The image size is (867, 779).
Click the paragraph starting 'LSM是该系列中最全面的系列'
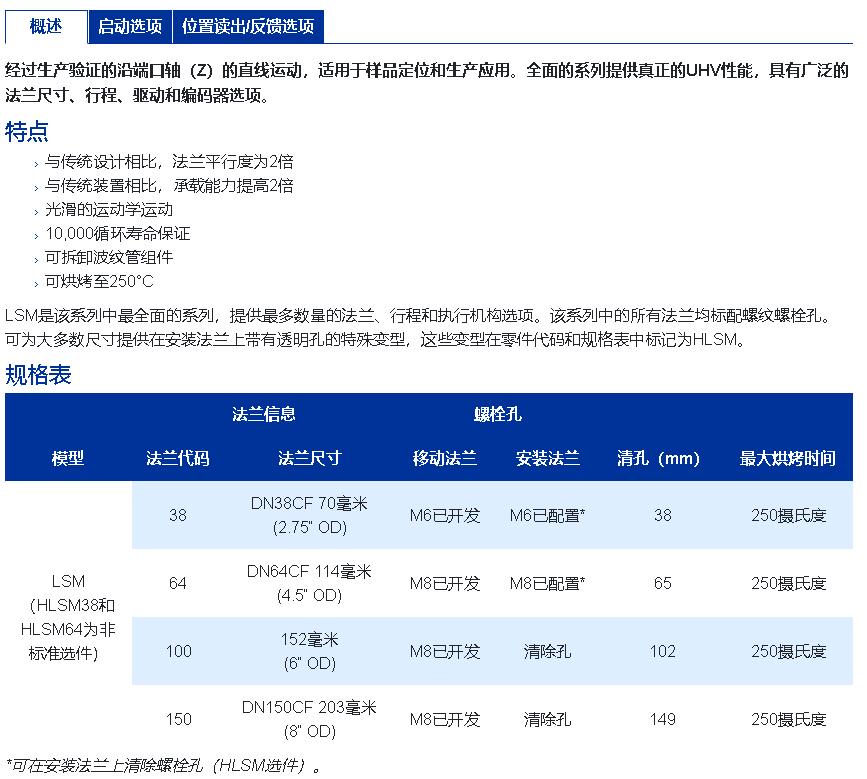click(x=418, y=327)
